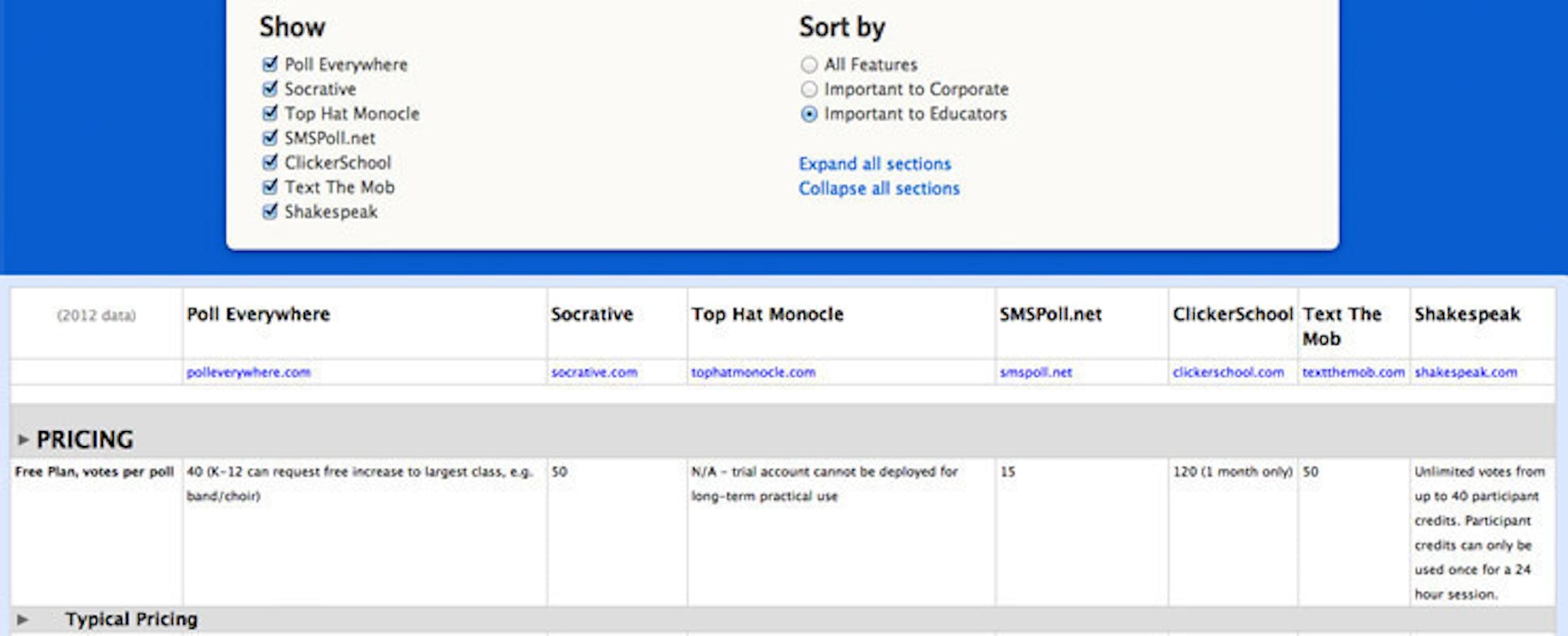The height and width of the screenshot is (636, 1568).
Task: Click the Shakespeak column header
Action: 1468,314
